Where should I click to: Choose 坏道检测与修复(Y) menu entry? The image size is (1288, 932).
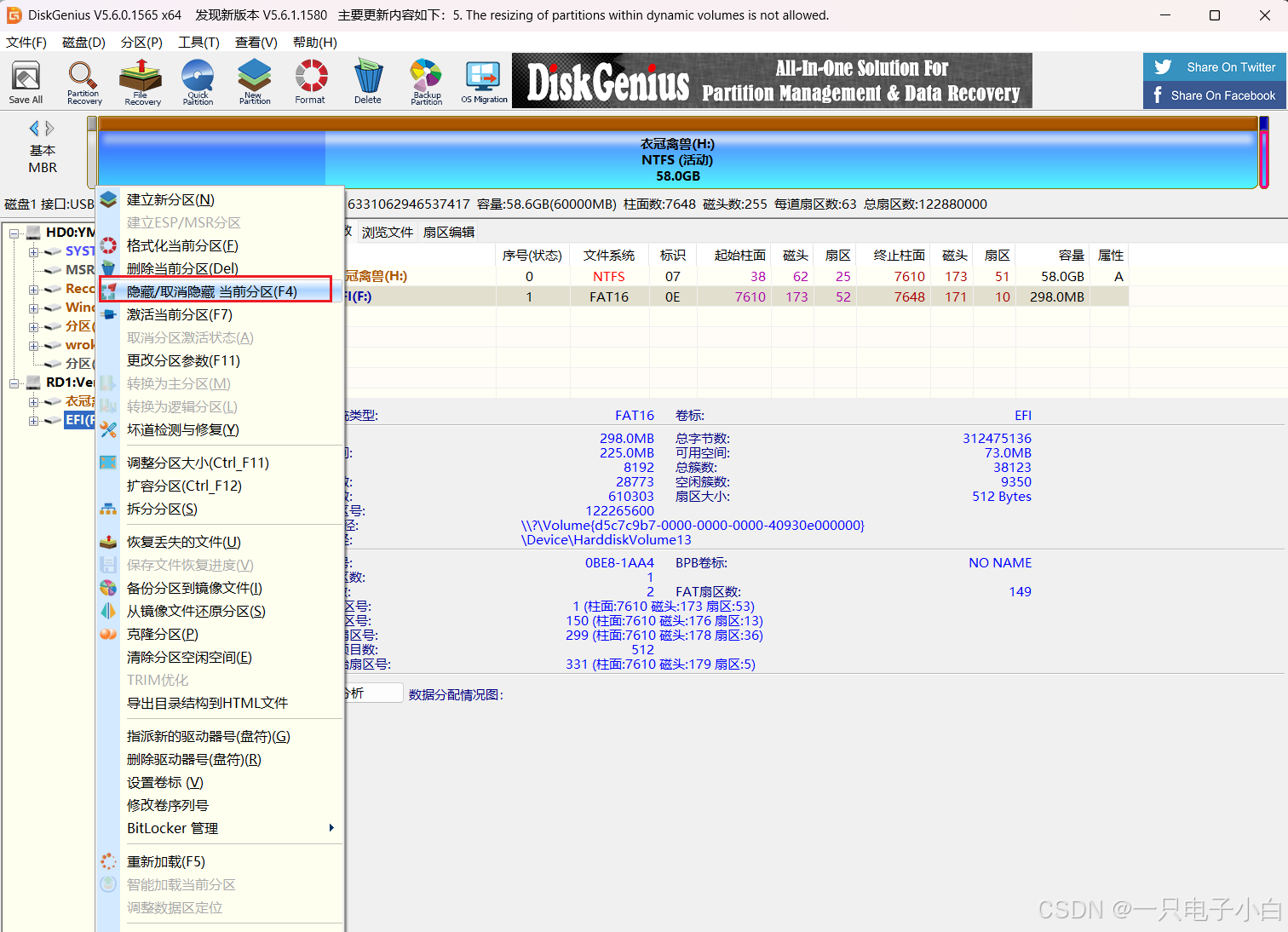pyautogui.click(x=220, y=429)
